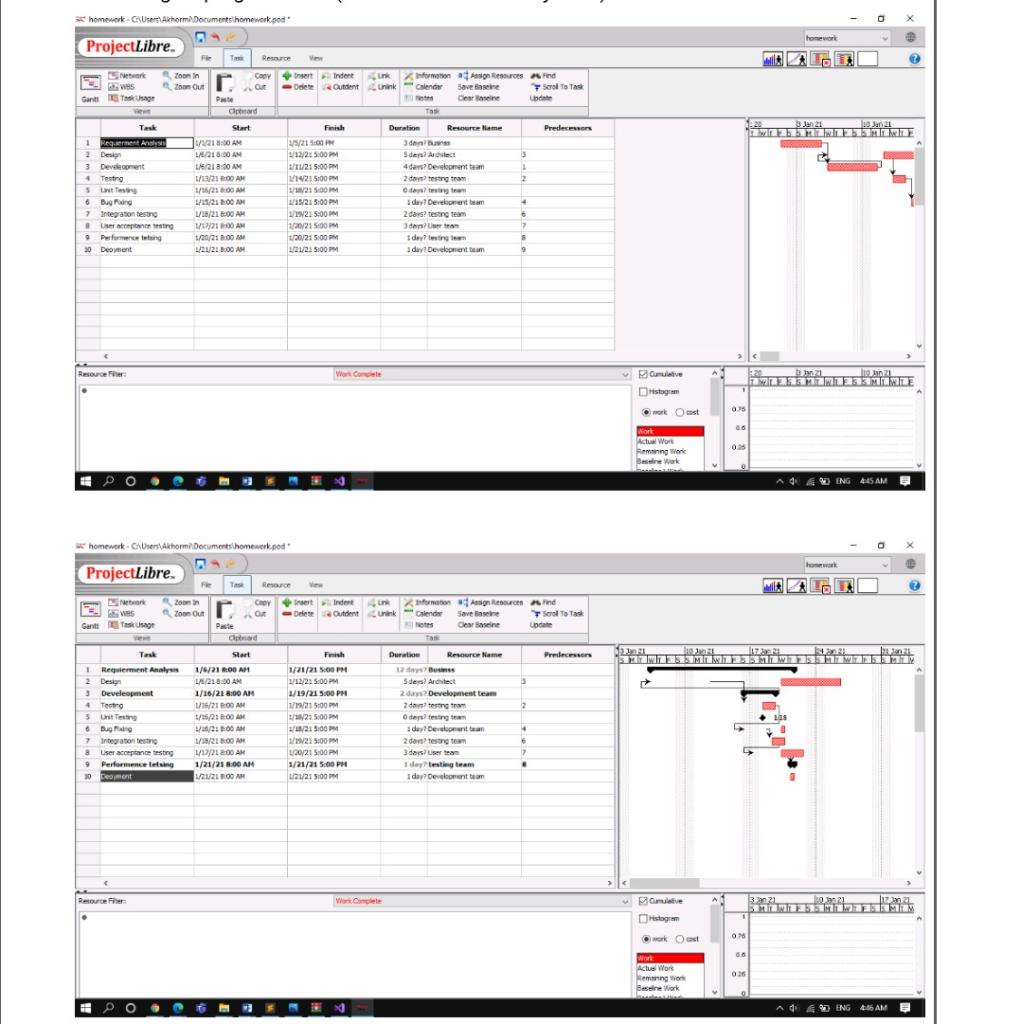Click the task table horizontal scrollbar in lower window
Viewport: 1021px width, 1024px height.
pos(357,883)
